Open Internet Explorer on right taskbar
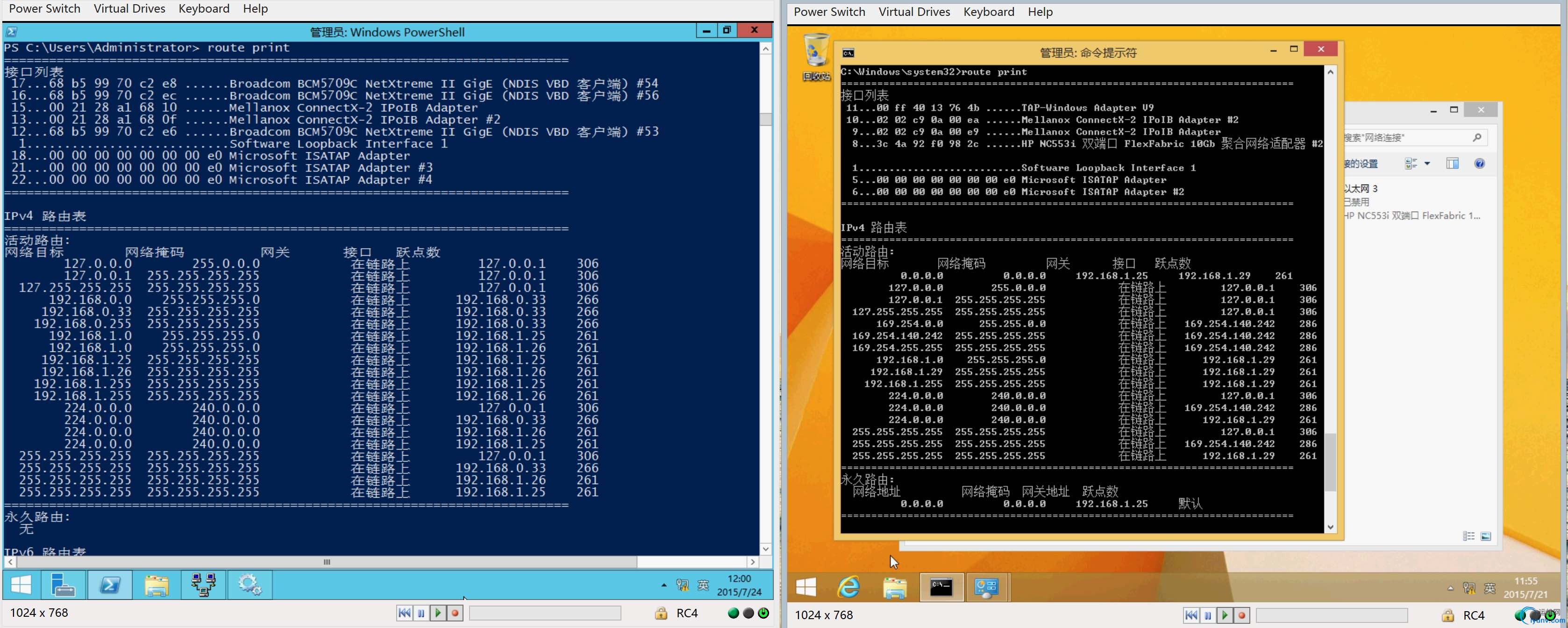 tap(848, 587)
